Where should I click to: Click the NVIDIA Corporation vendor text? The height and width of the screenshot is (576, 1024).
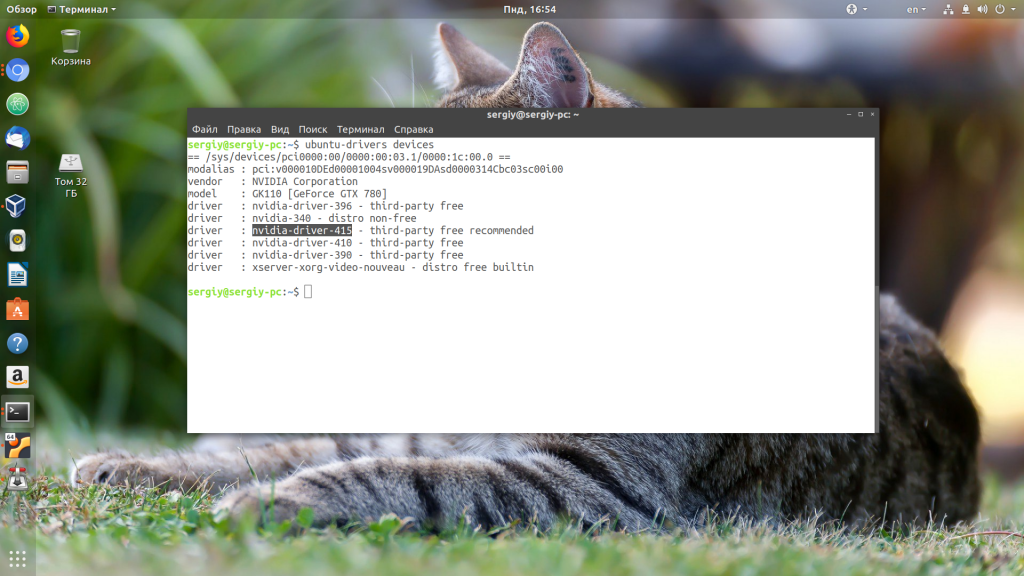click(x=305, y=182)
